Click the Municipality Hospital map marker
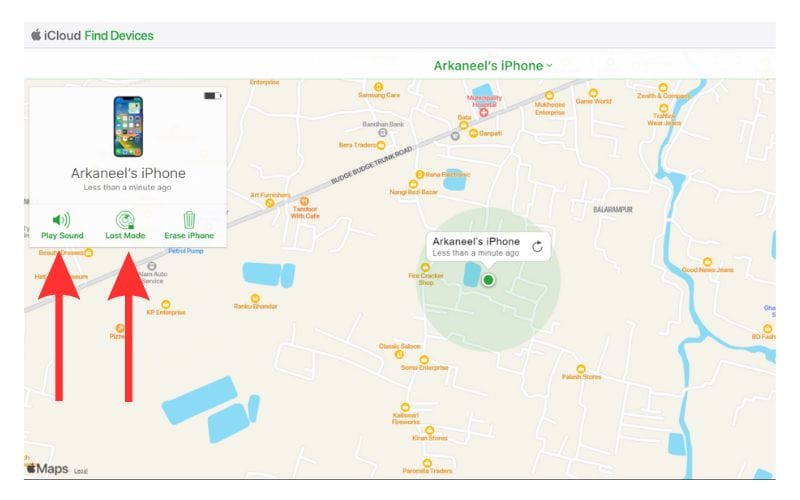Viewport: 800px width, 500px height. click(484, 113)
